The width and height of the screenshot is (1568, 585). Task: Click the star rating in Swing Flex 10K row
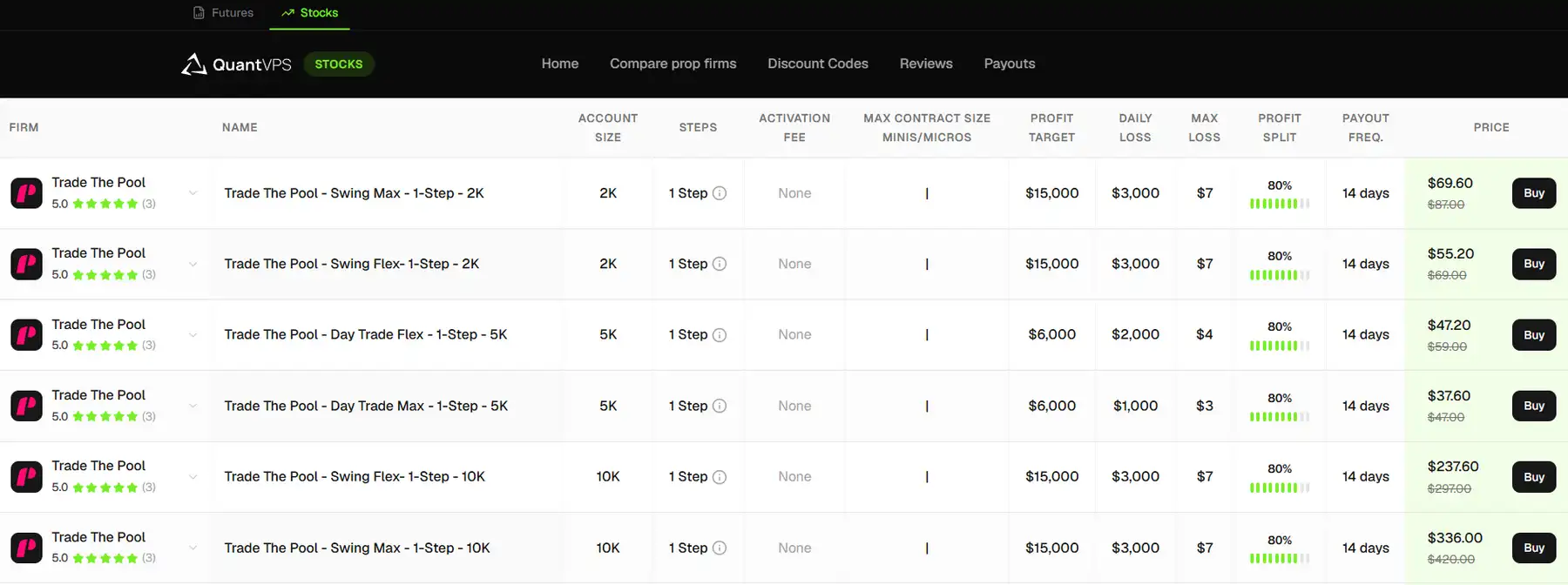click(105, 487)
